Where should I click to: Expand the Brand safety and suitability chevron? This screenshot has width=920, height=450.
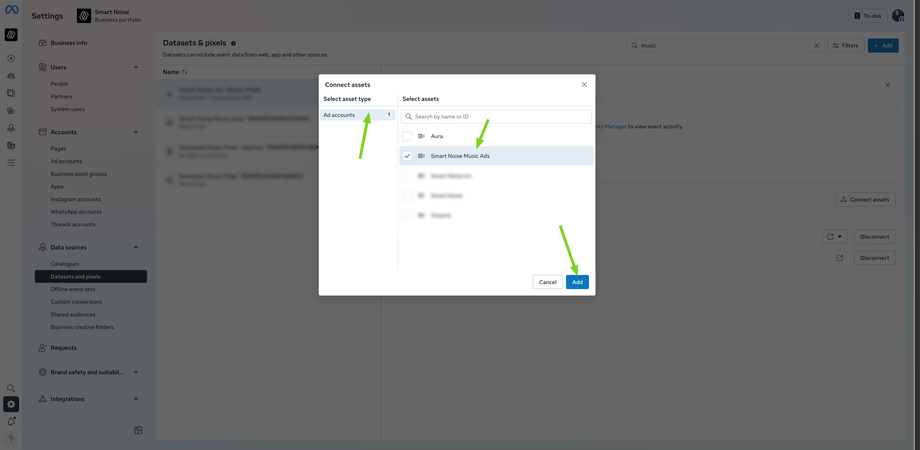tap(136, 372)
